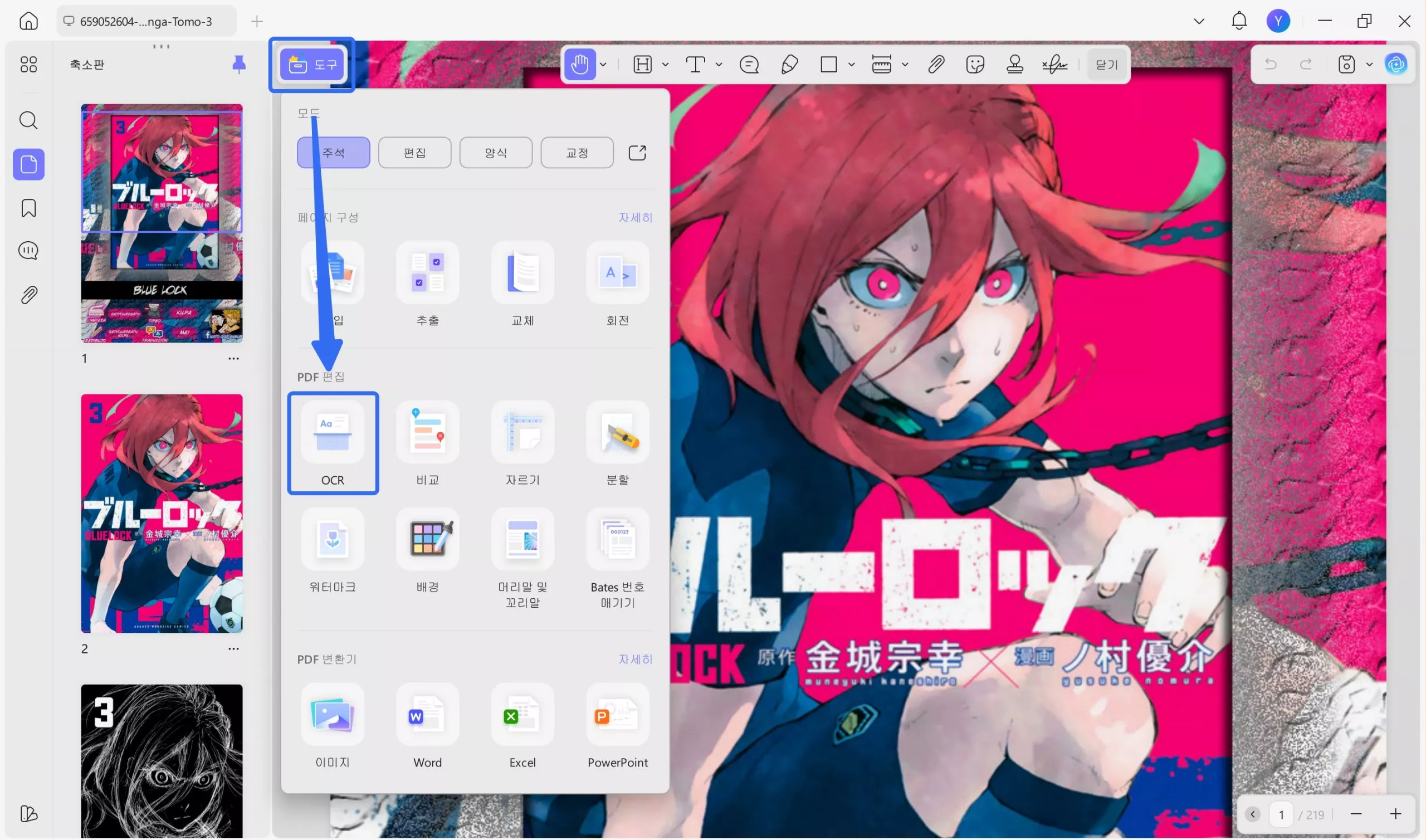Viewport: 1426px width, 840px height.
Task: Open the 배경 (Background) tool
Action: 427,551
